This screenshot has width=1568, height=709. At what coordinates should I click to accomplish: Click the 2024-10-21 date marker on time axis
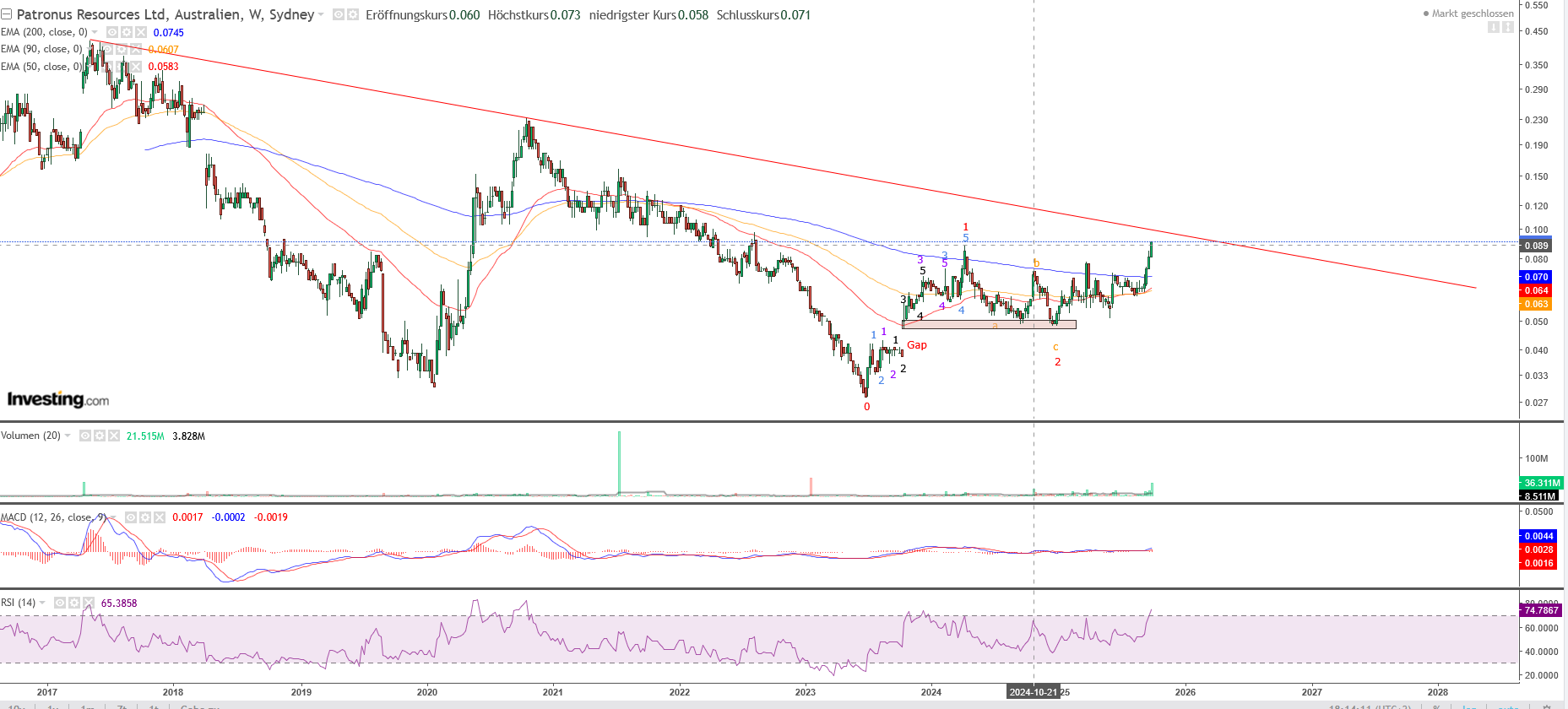pyautogui.click(x=1034, y=692)
